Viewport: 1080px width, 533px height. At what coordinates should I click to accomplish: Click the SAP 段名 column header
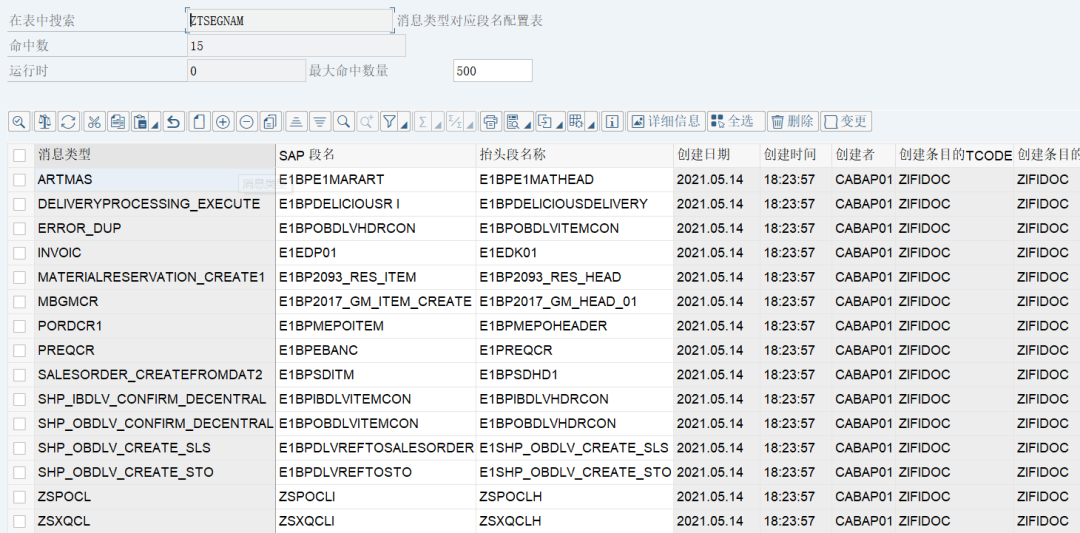point(375,155)
